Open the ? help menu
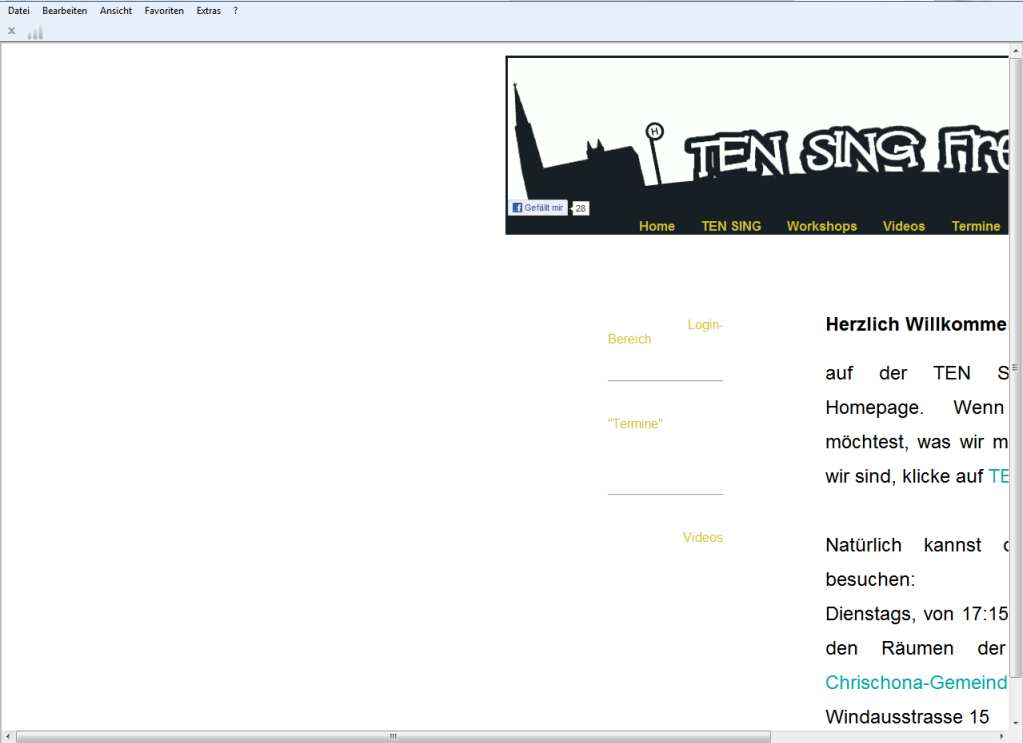1023x743 pixels. point(236,10)
